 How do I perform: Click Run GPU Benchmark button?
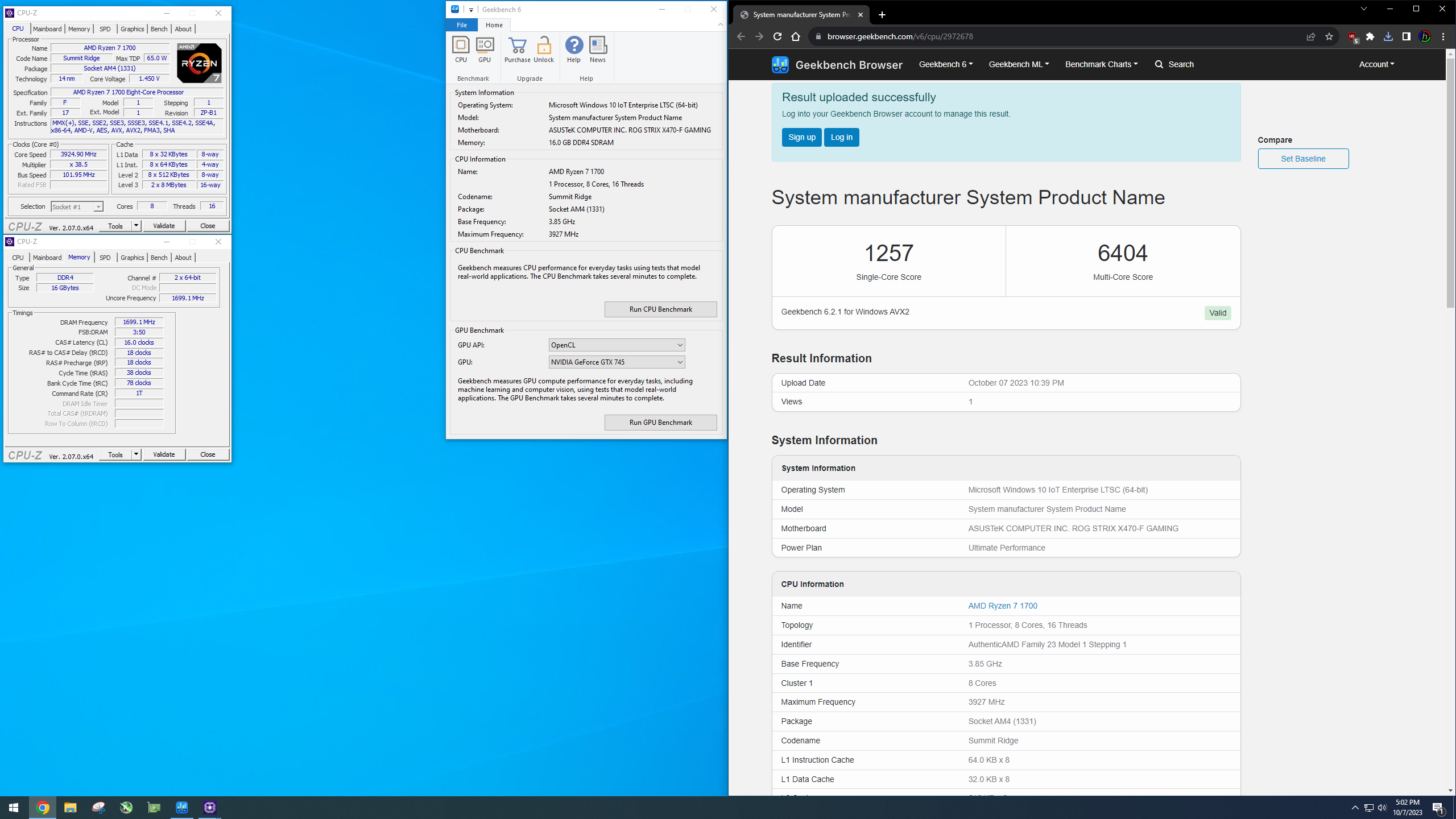pyautogui.click(x=660, y=423)
